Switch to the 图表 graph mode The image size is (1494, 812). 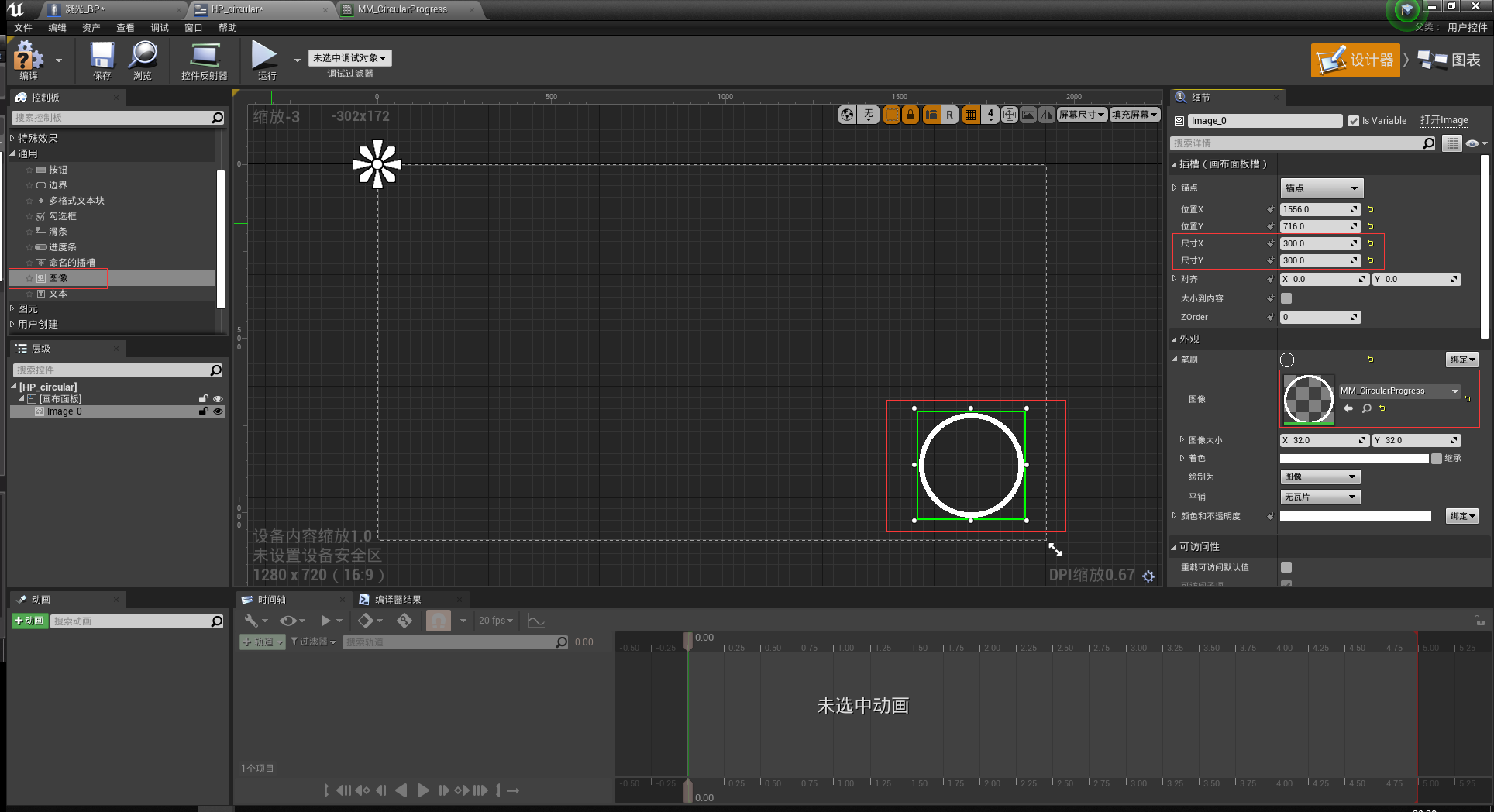(x=1450, y=60)
